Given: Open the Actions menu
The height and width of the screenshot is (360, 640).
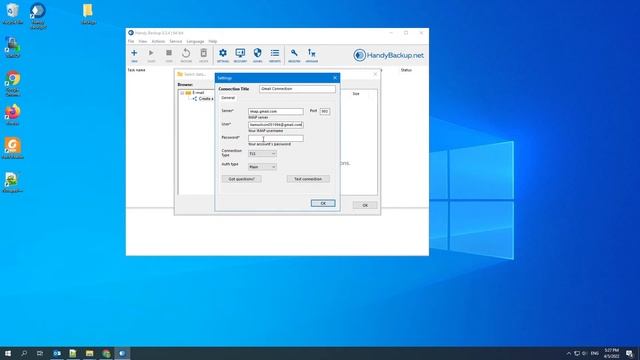Looking at the screenshot, I should (x=158, y=41).
